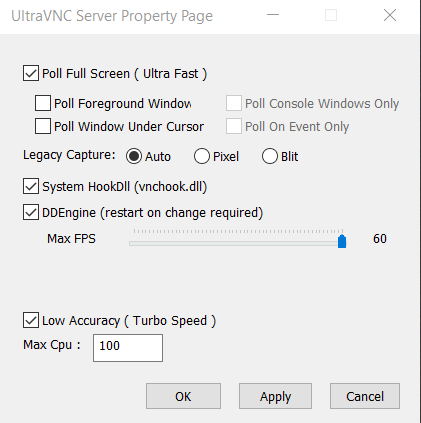Confirm settings with the OK button
Image resolution: width=421 pixels, height=423 pixels.
tap(183, 396)
